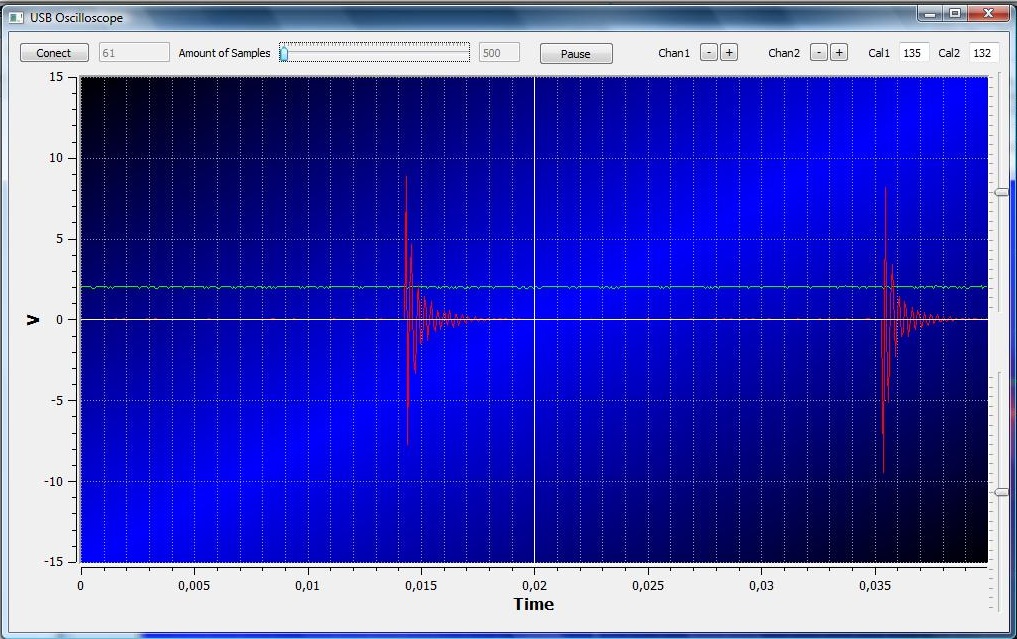Click the 0,02 time axis label
Image resolution: width=1017 pixels, height=639 pixels.
(534, 586)
